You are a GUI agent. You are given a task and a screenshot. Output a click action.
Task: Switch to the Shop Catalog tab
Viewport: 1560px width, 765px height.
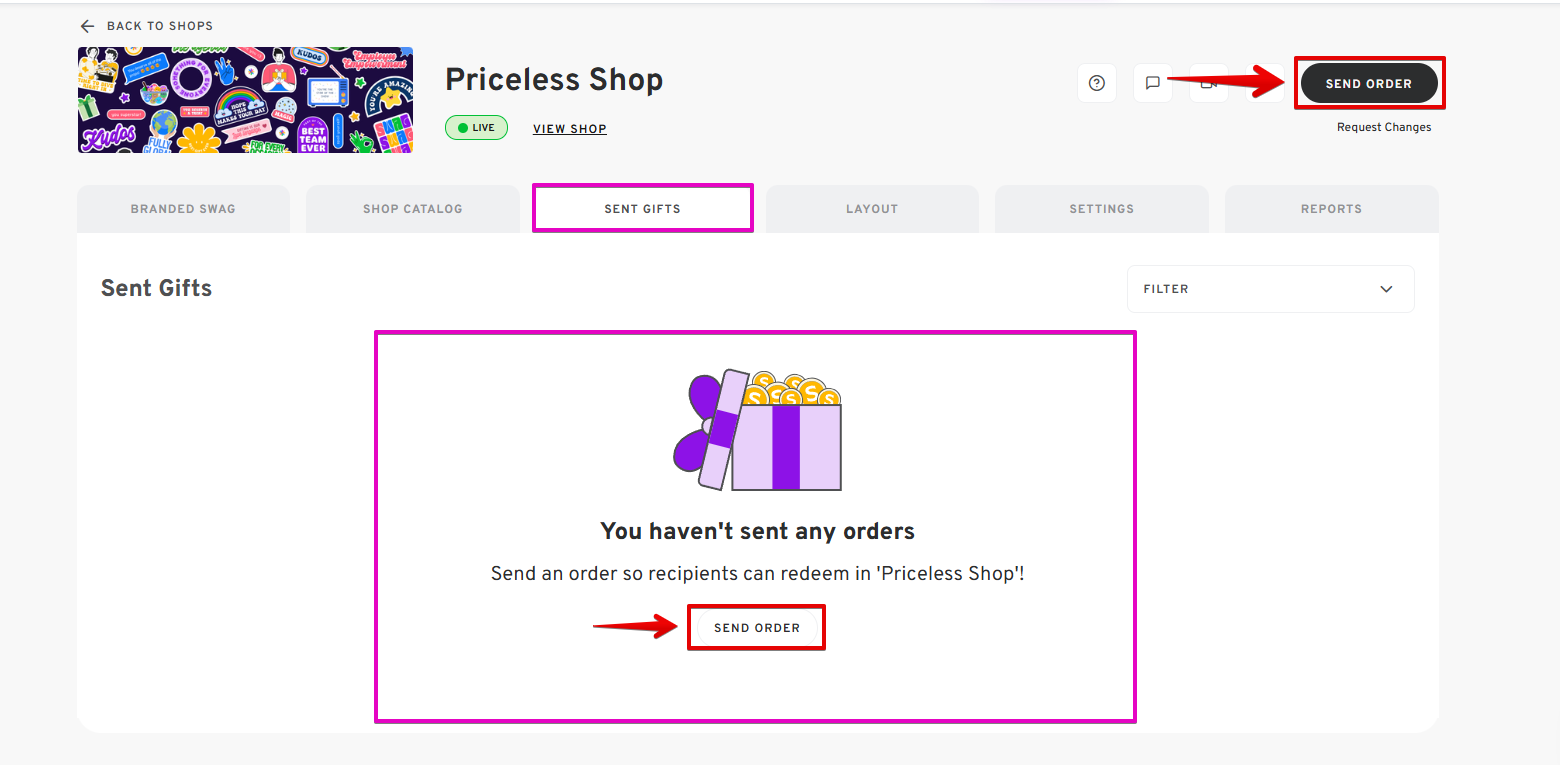[412, 209]
